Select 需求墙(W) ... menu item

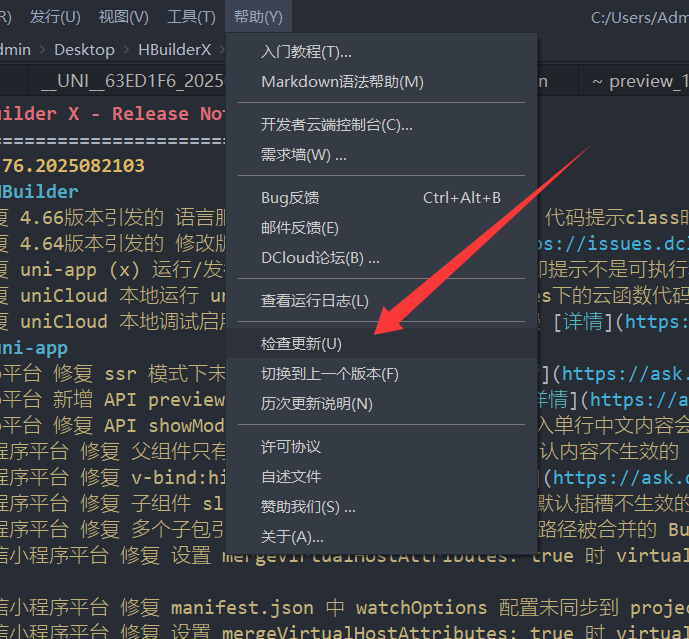[x=381, y=155]
